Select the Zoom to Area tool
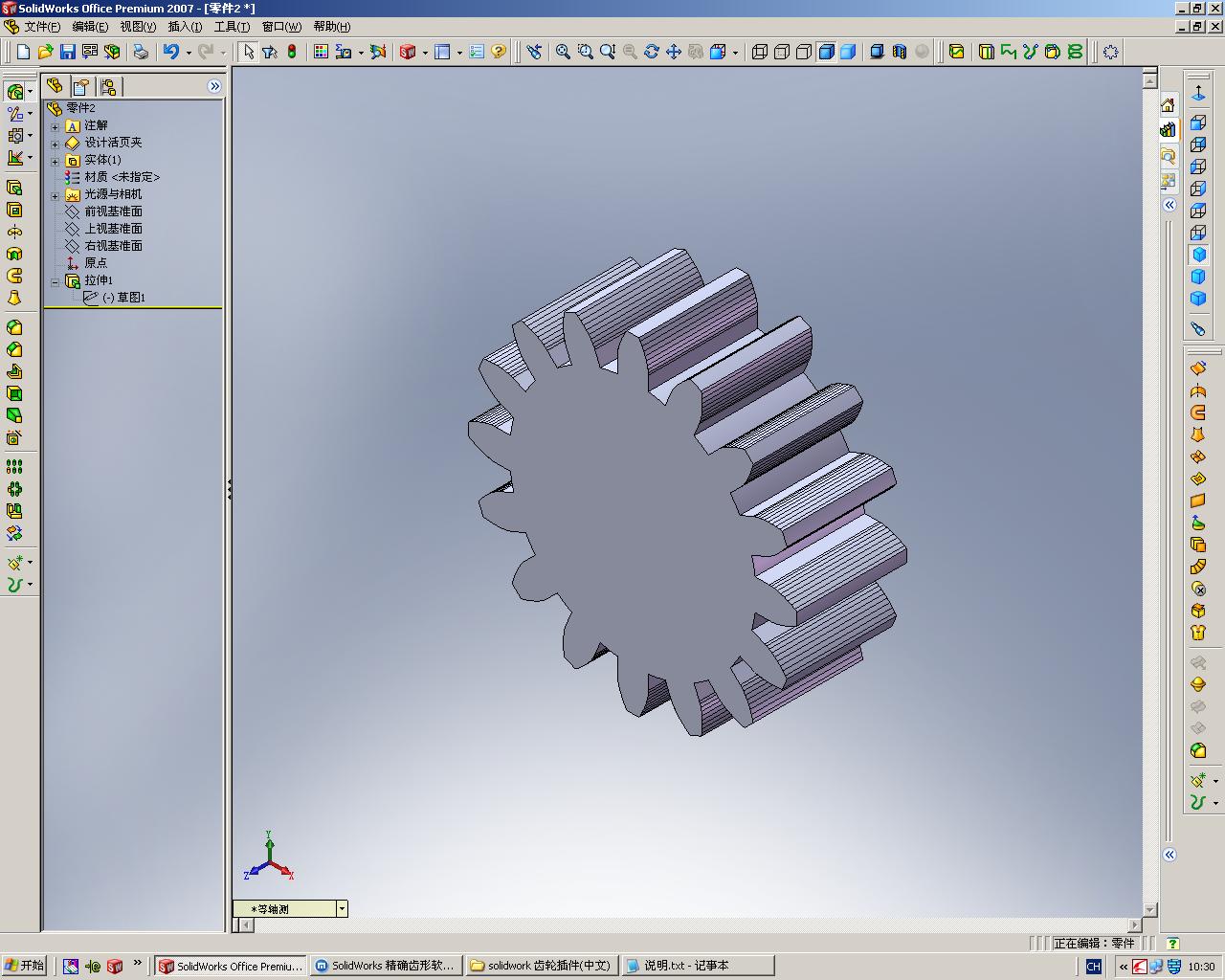 [x=585, y=52]
